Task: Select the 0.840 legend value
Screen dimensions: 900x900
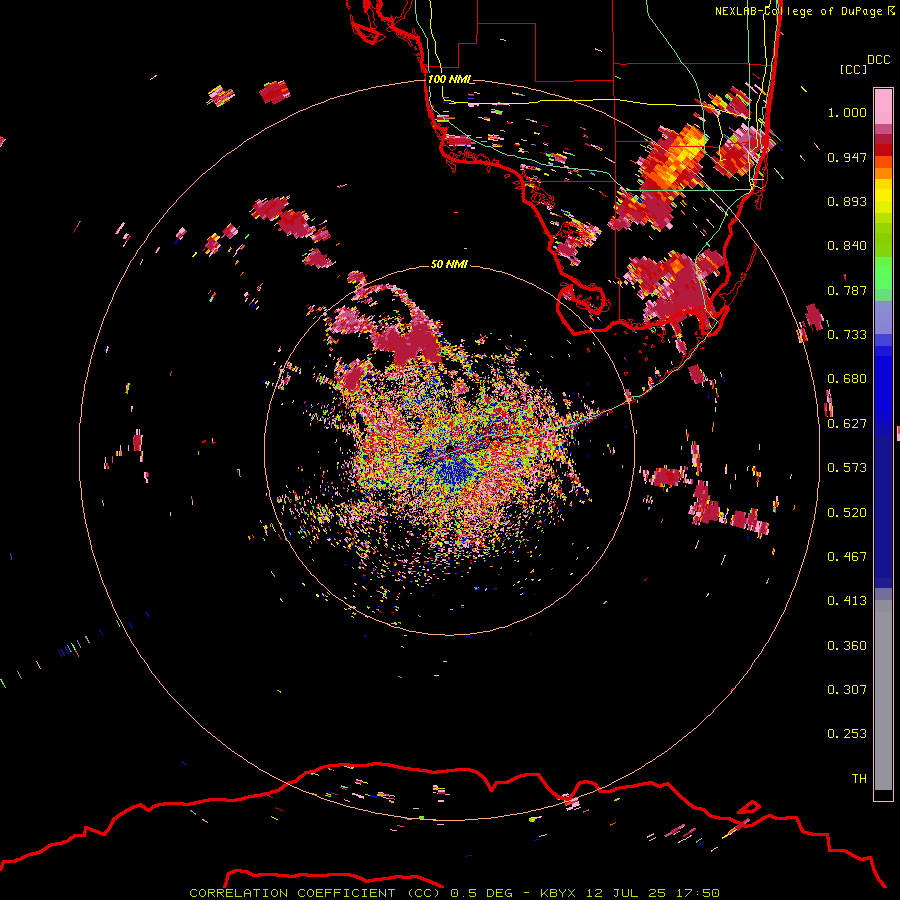Action: [x=847, y=246]
